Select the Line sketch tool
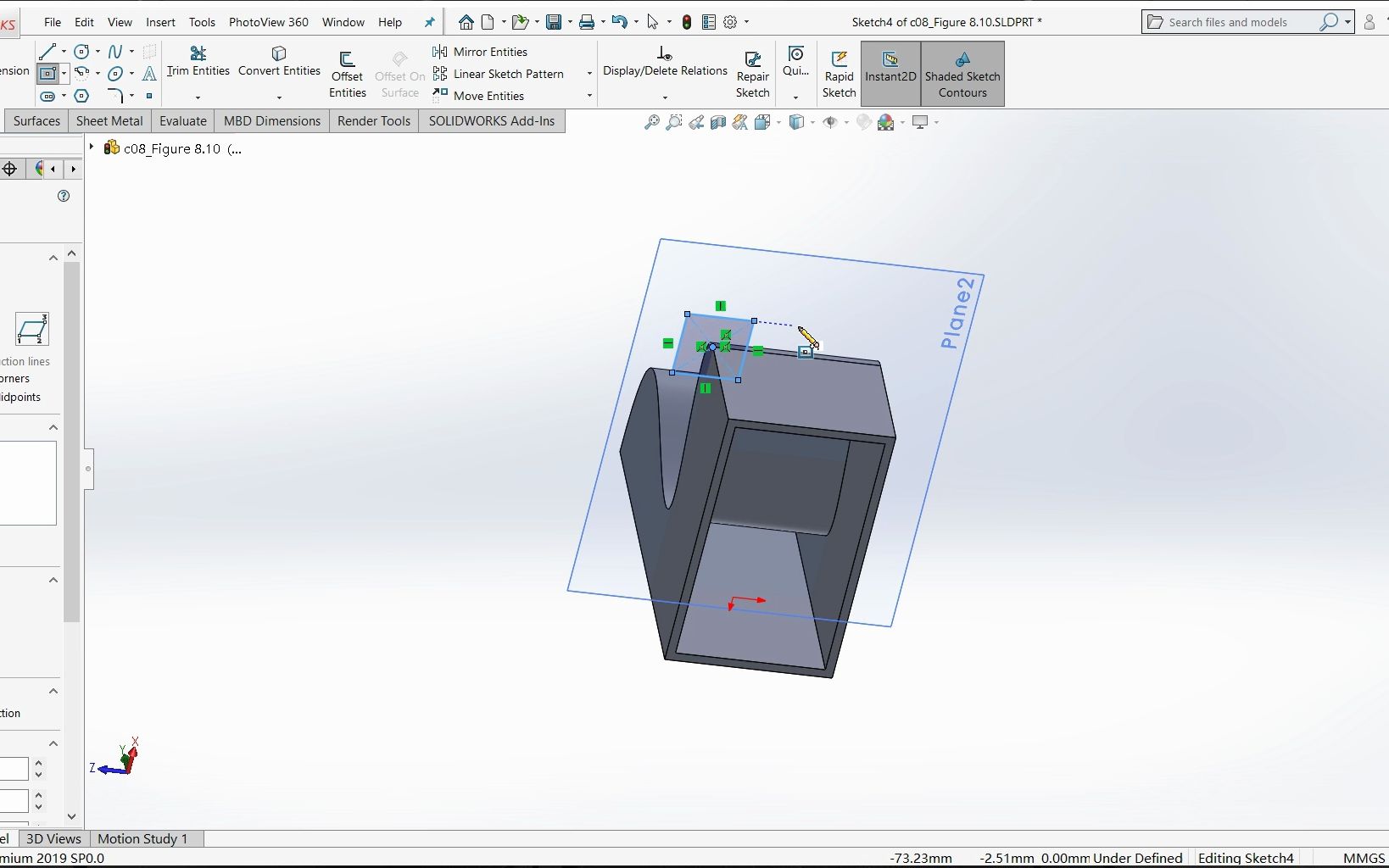This screenshot has width=1389, height=868. pyautogui.click(x=48, y=52)
